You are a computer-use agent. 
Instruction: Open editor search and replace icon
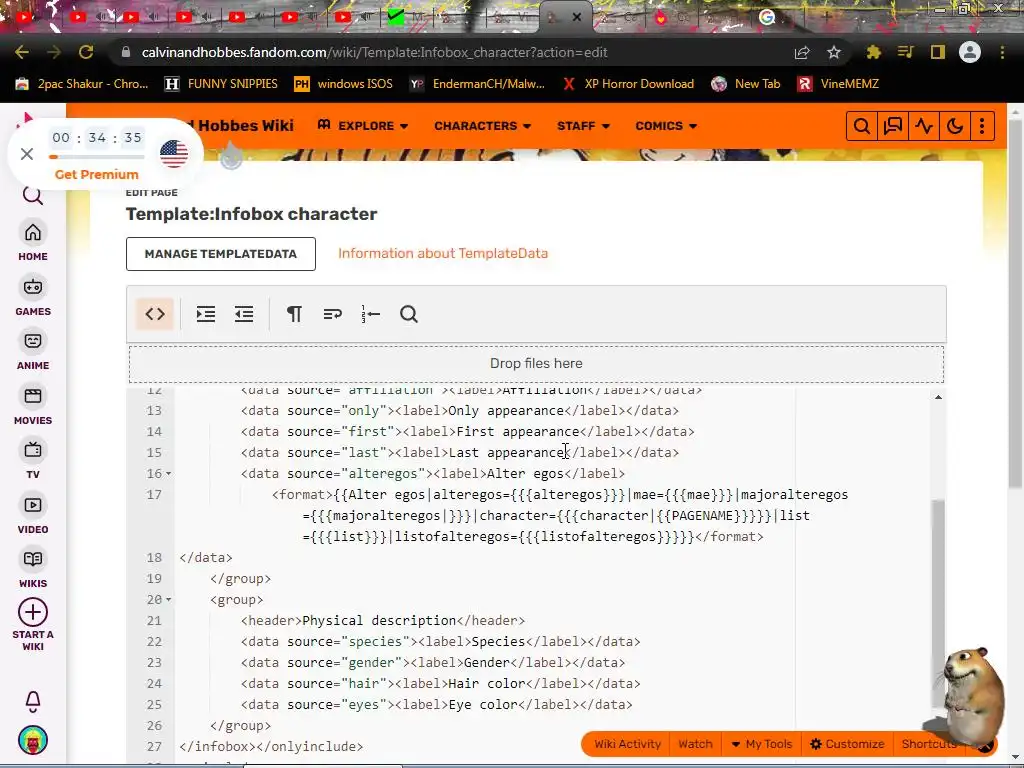(409, 314)
